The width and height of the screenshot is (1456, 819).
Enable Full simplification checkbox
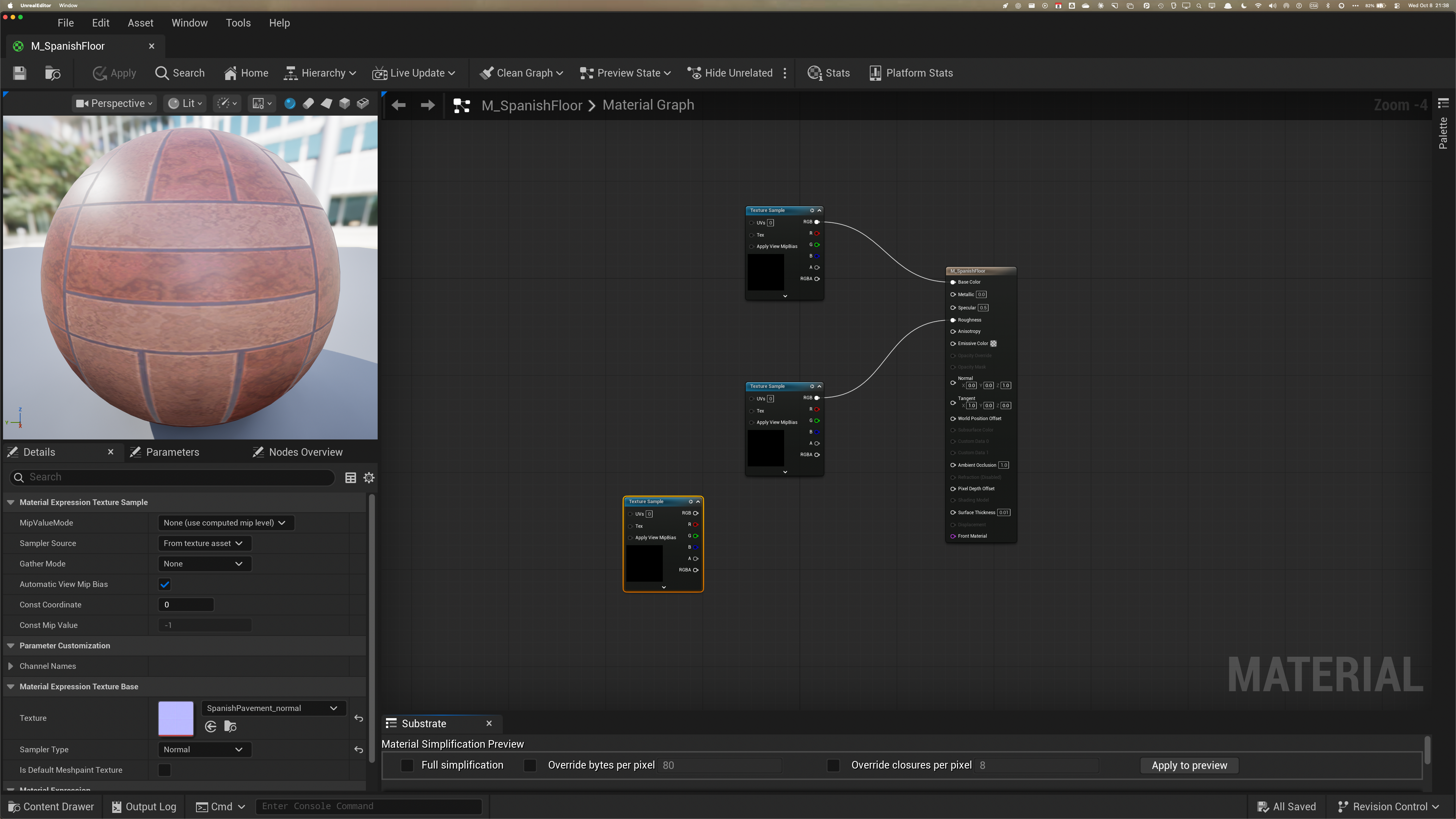[407, 765]
